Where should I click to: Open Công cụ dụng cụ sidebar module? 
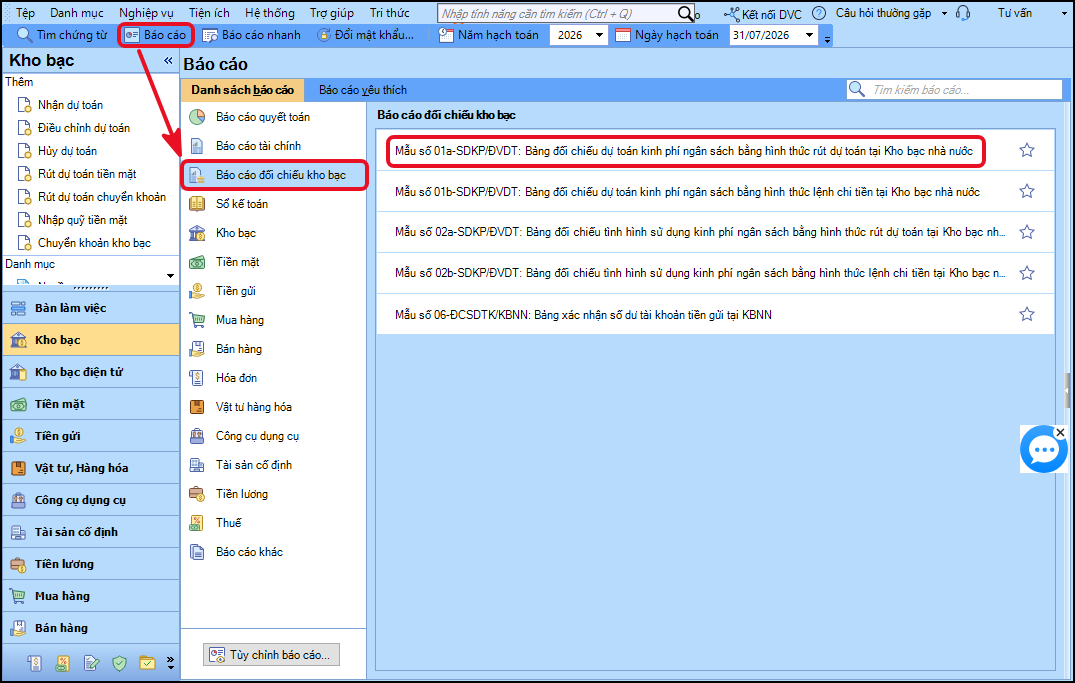point(90,500)
